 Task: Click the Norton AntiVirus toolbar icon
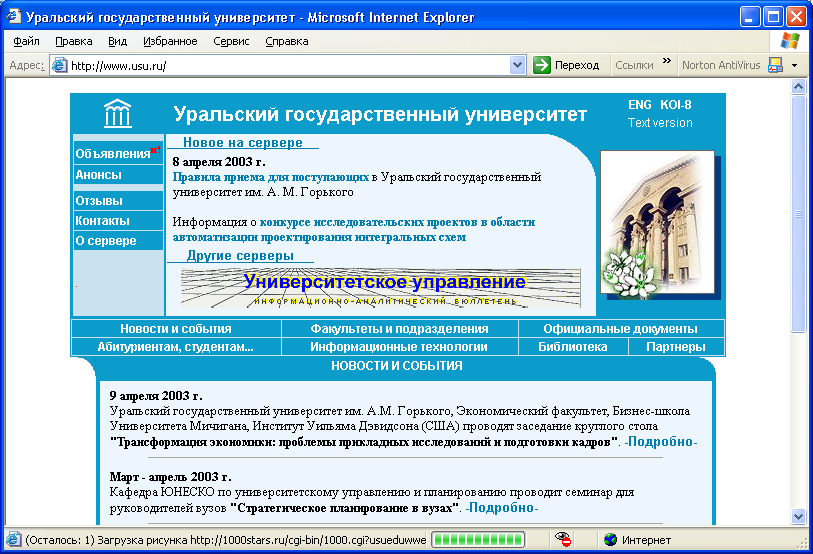pos(776,65)
